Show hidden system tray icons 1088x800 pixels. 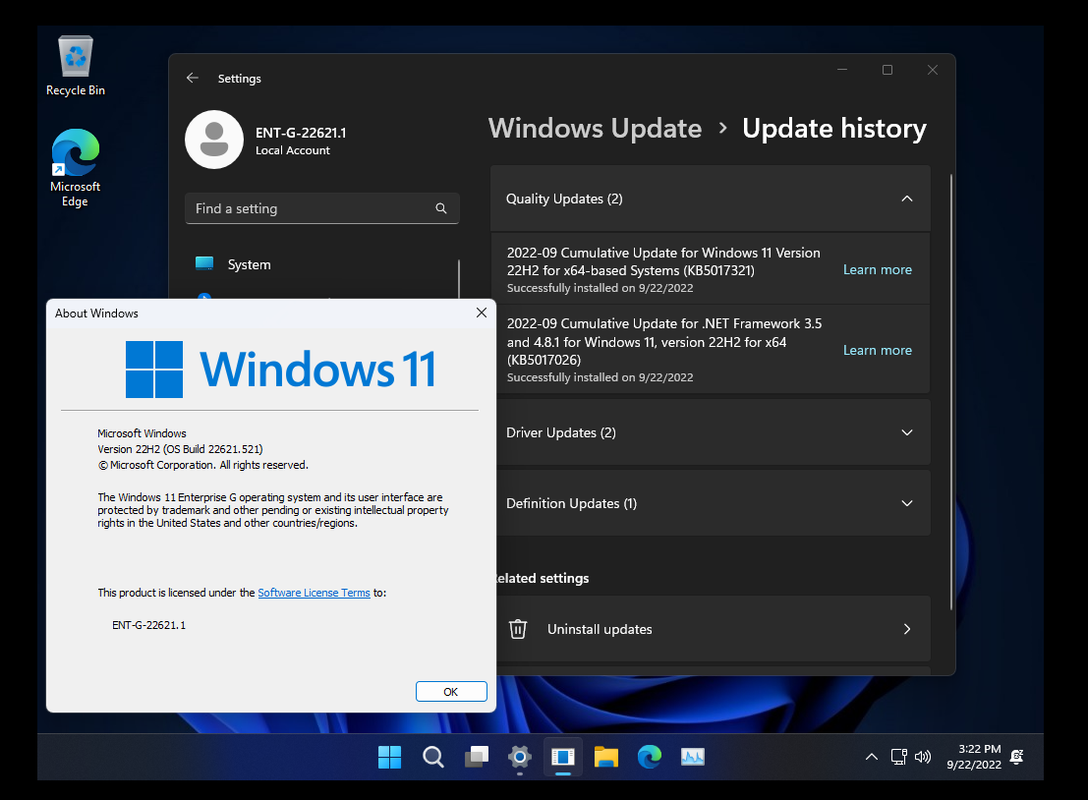872,757
